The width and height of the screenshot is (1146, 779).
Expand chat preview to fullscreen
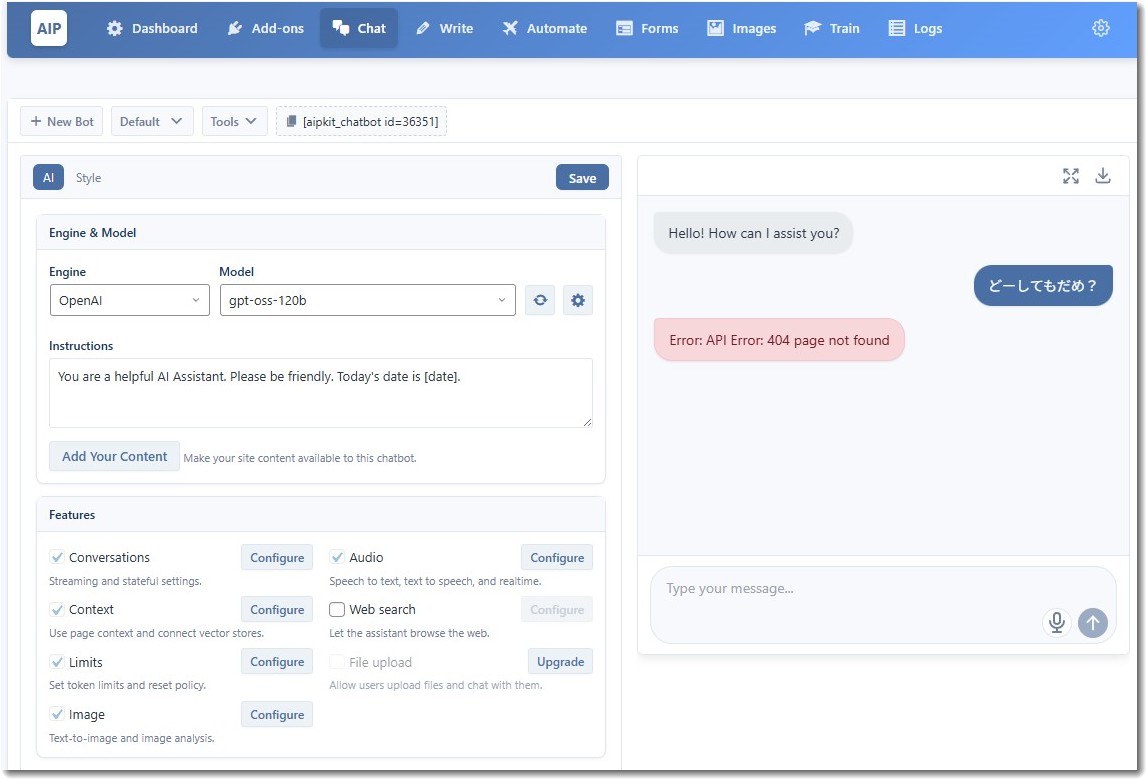[1071, 176]
